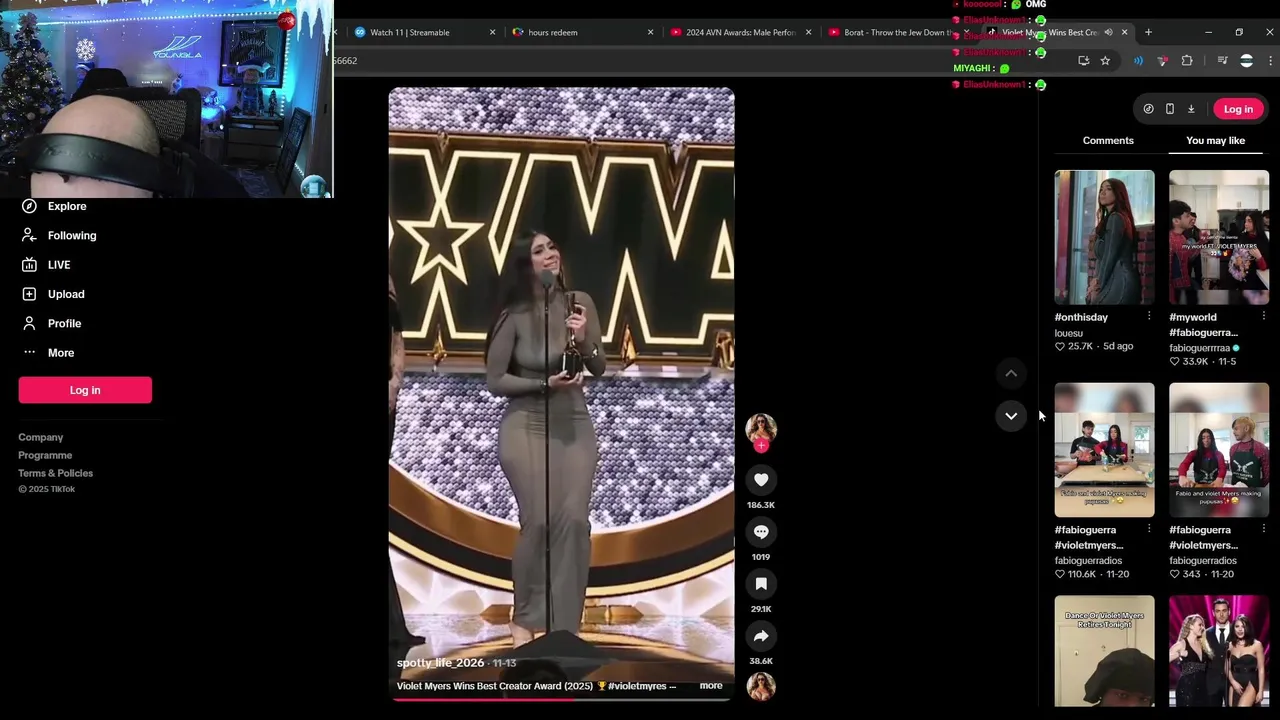Go to the next video with down chevron

click(1011, 416)
